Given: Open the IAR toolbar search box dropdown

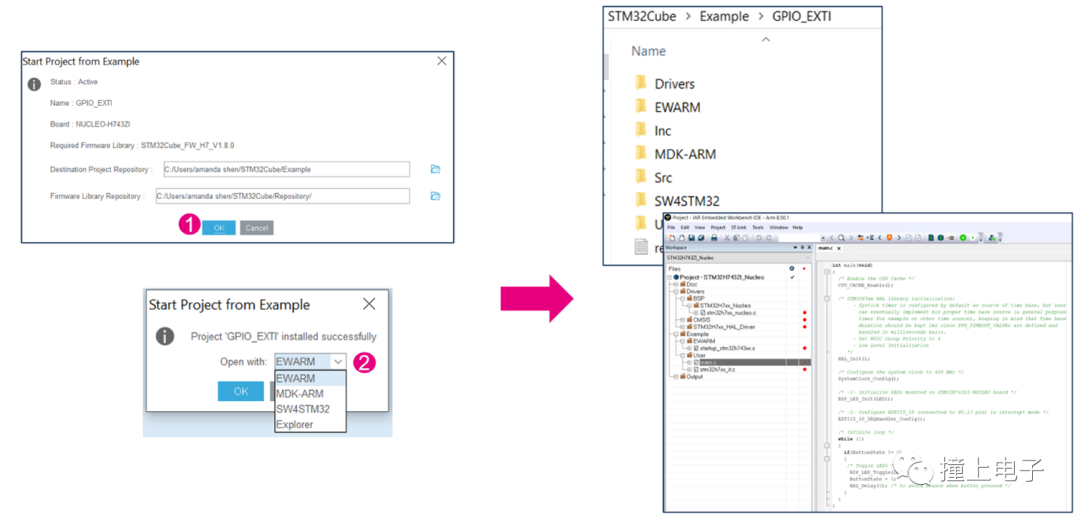Looking at the screenshot, I should [823, 238].
